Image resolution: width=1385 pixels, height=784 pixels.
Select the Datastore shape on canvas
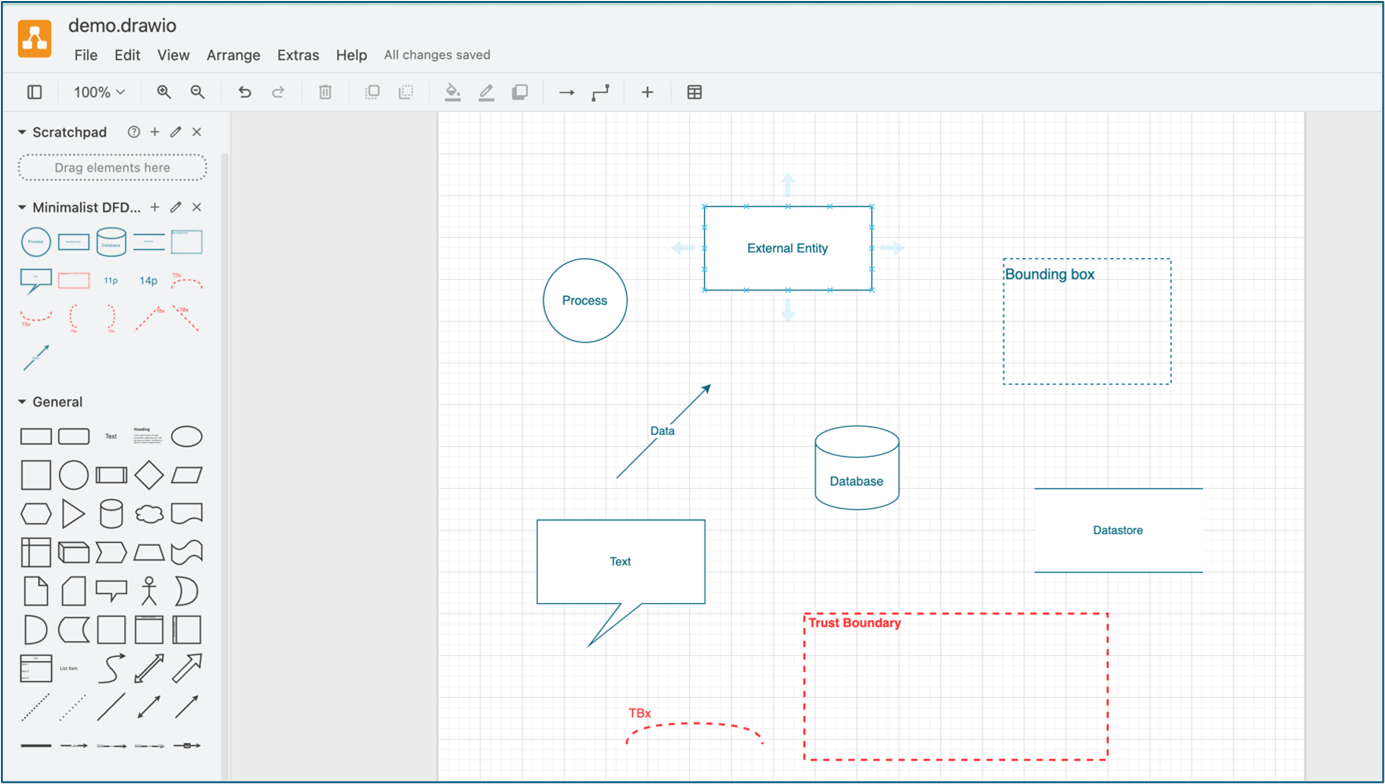pyautogui.click(x=1118, y=530)
